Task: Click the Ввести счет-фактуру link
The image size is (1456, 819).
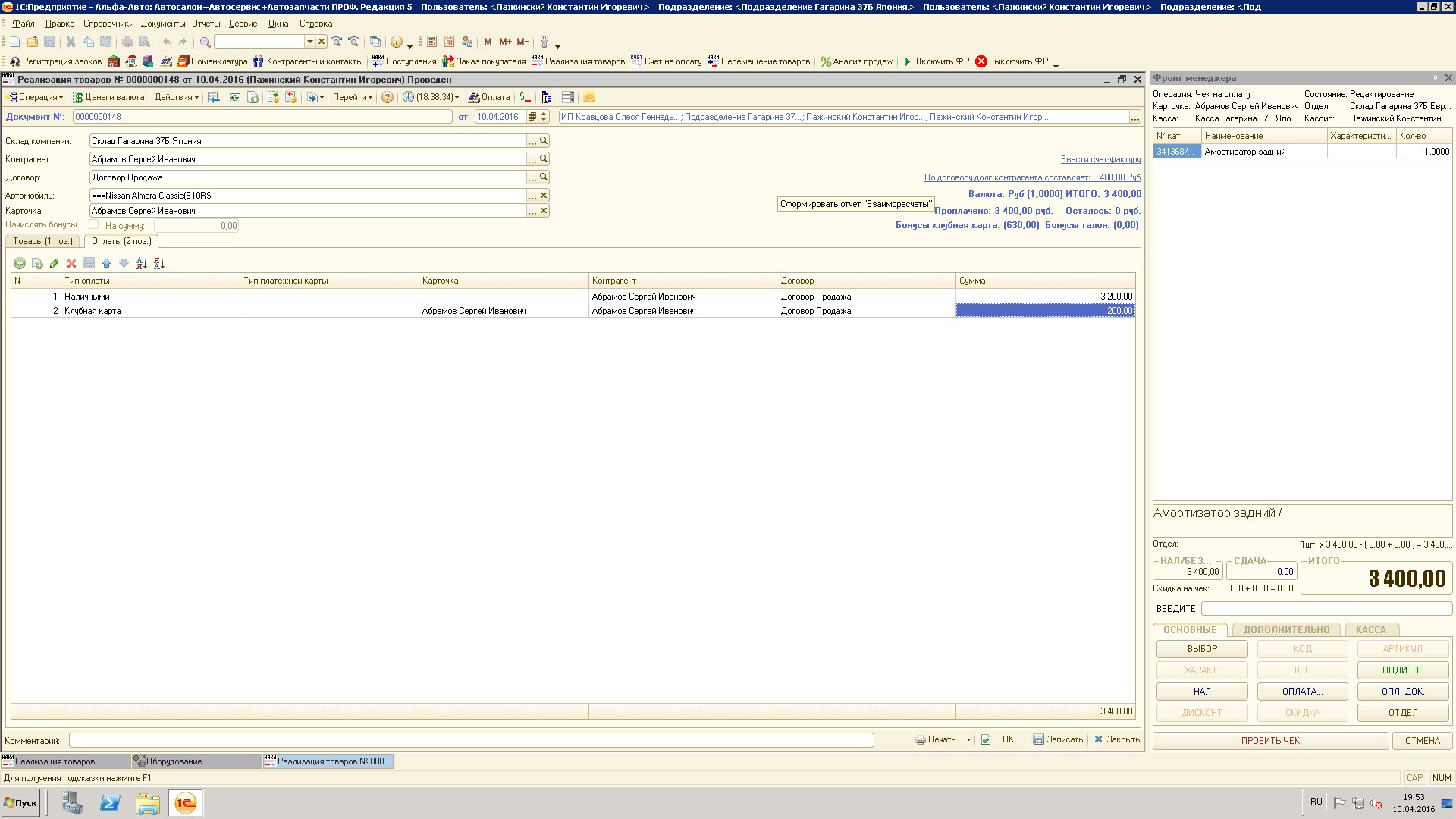Action: click(1100, 159)
